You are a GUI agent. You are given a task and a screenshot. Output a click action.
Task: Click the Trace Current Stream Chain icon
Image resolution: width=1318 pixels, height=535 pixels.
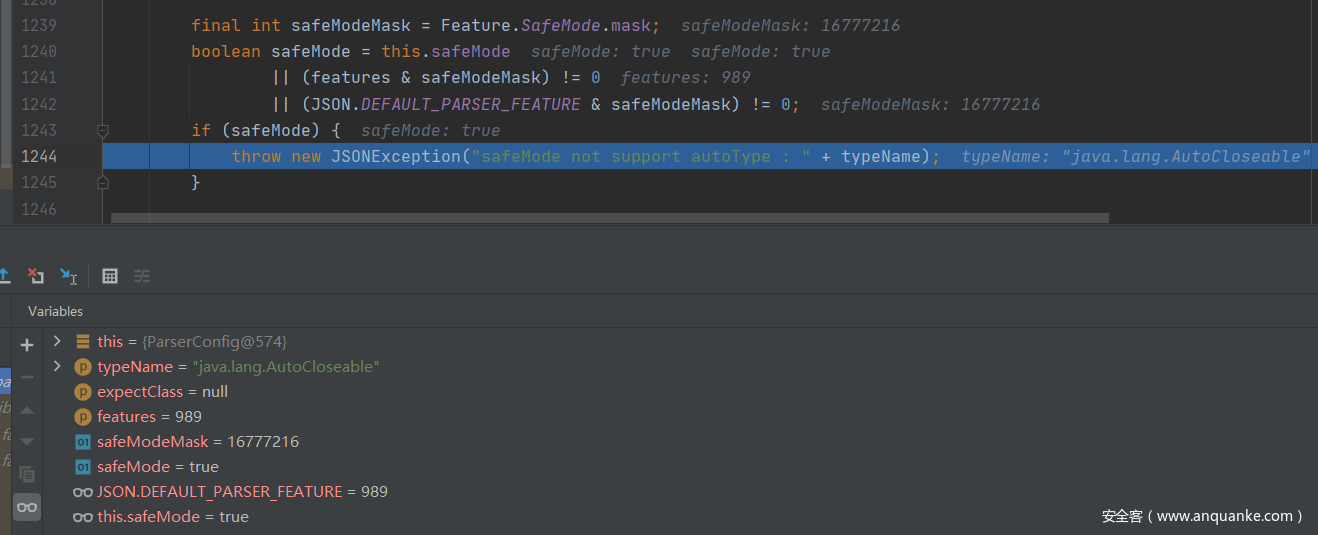tap(142, 276)
